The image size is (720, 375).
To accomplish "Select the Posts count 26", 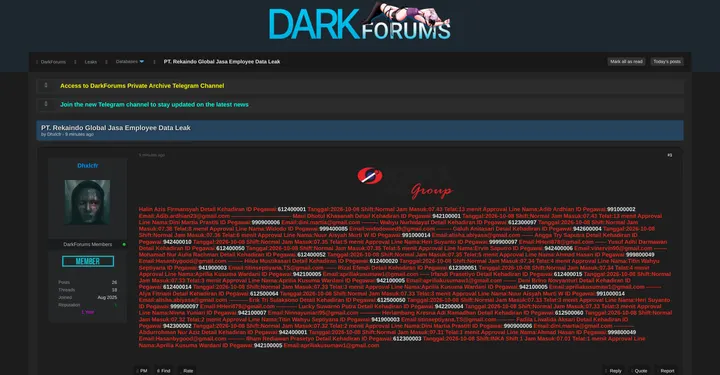I will point(114,282).
